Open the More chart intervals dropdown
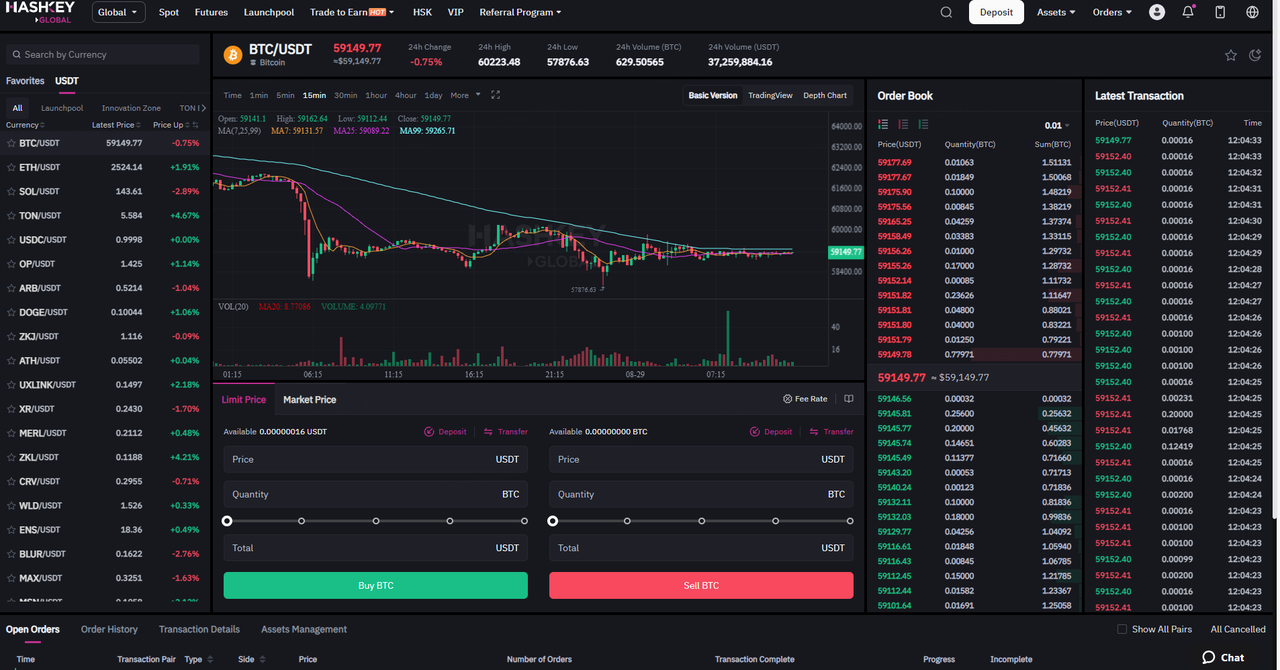1280x670 pixels. pos(465,95)
